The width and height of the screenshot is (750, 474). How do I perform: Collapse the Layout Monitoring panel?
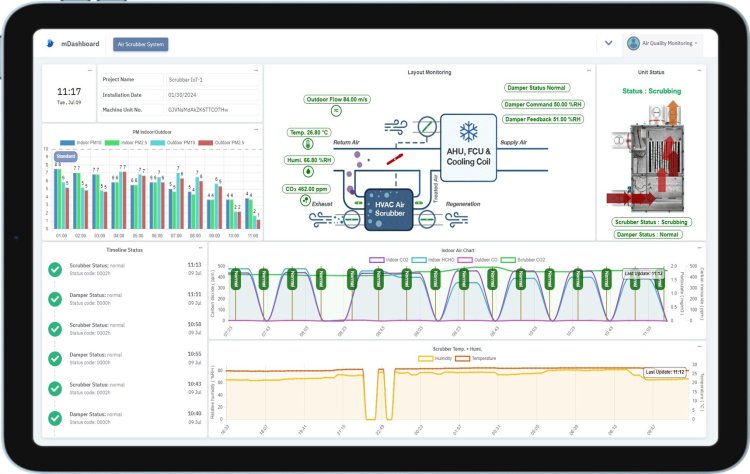click(589, 72)
